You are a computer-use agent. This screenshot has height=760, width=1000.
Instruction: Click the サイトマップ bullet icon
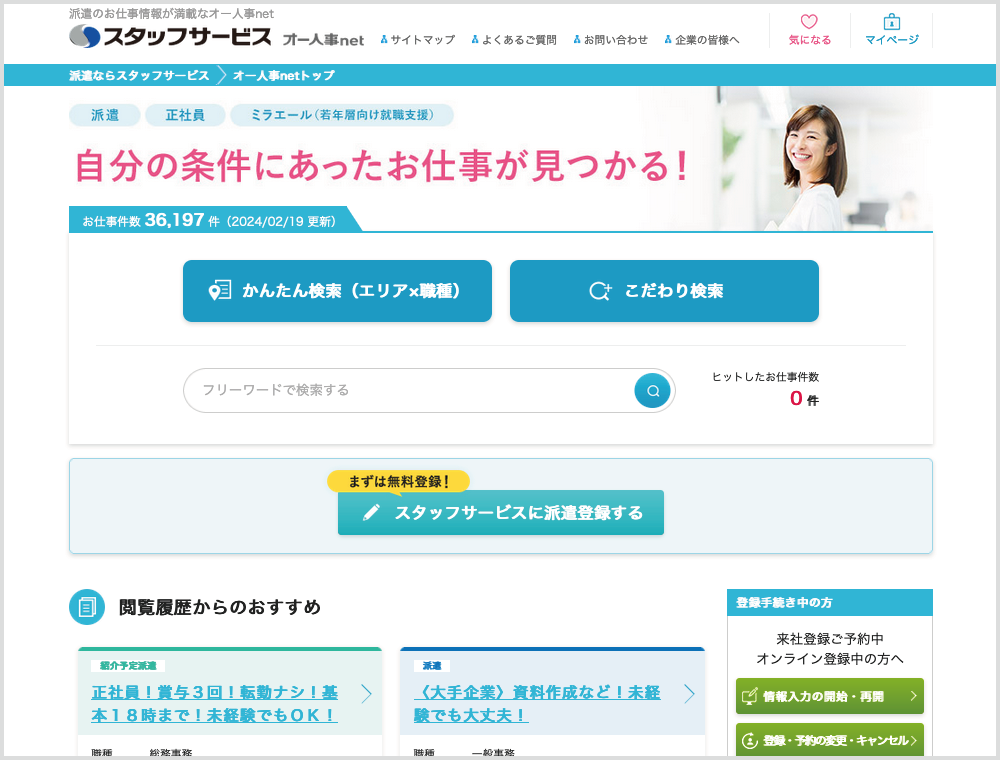384,40
